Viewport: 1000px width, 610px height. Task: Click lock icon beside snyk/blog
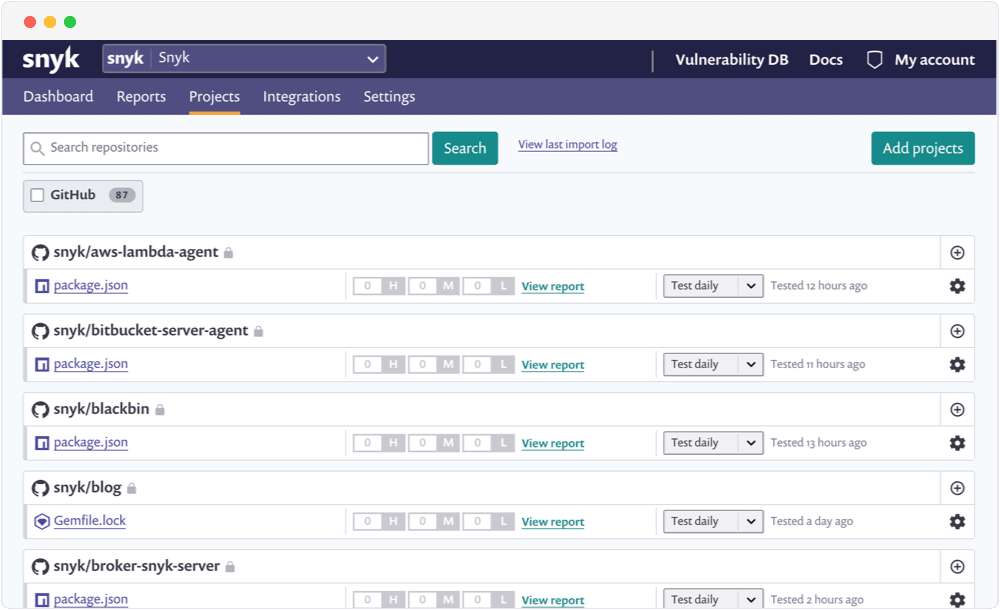[x=131, y=488]
